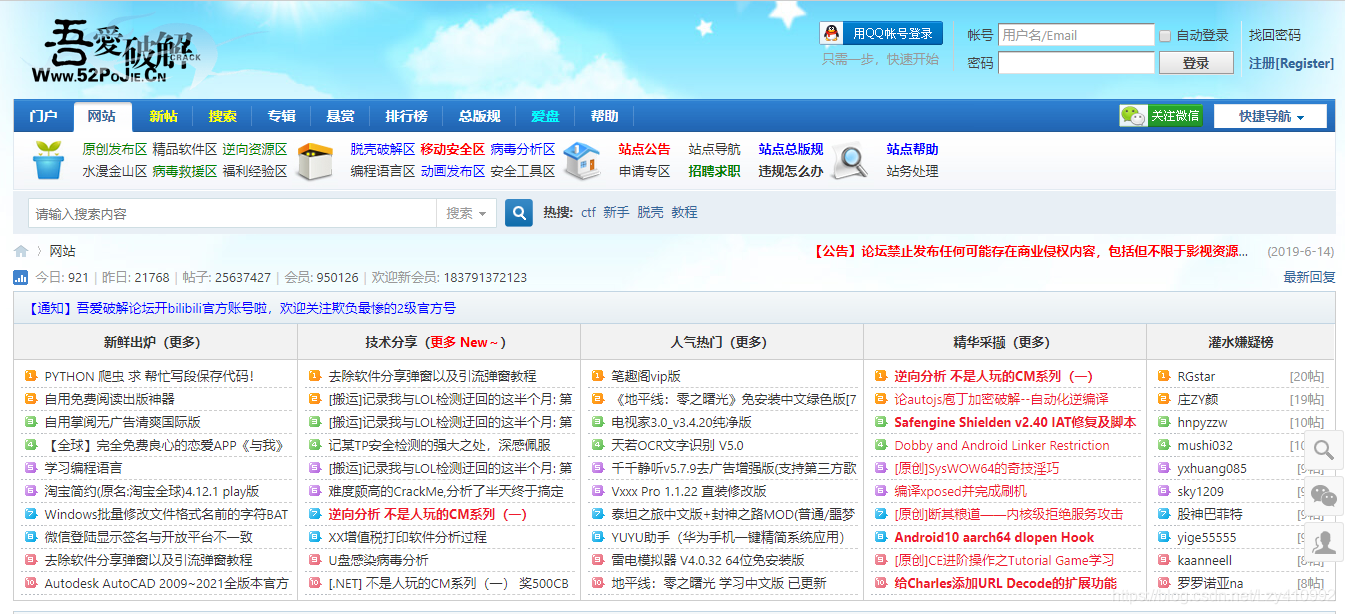Viewport: 1345px width, 614px height.
Task: Click hot search term ctf
Action: pyautogui.click(x=588, y=213)
